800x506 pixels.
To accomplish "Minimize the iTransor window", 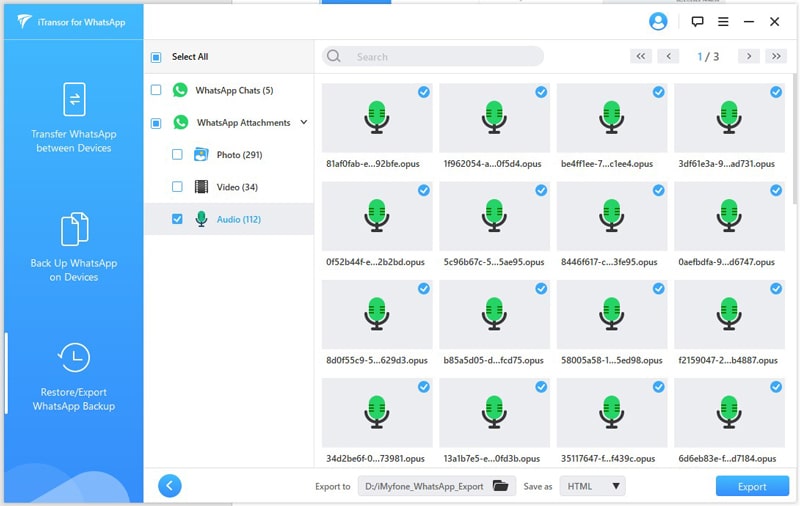I will [x=749, y=21].
